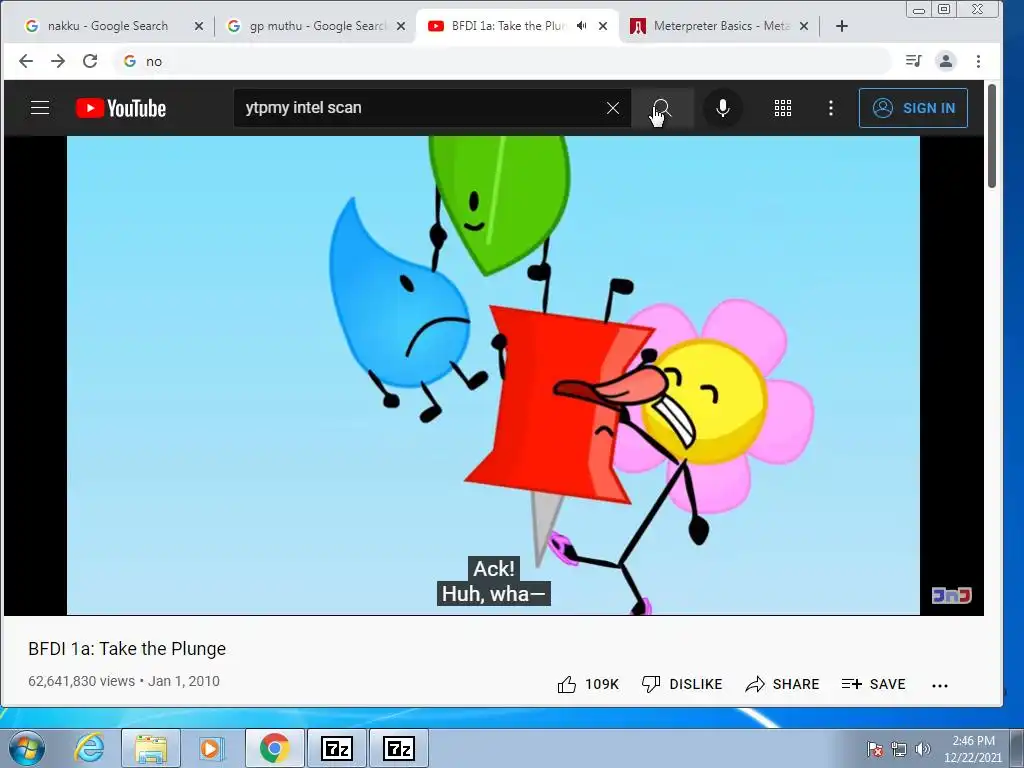
Task: Open Chrome media controls icon
Action: 914,61
